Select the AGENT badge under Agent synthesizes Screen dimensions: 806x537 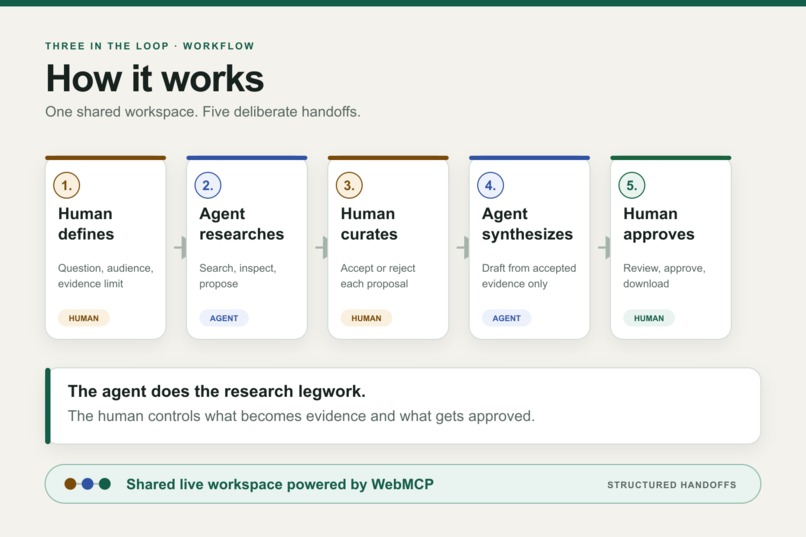506,318
